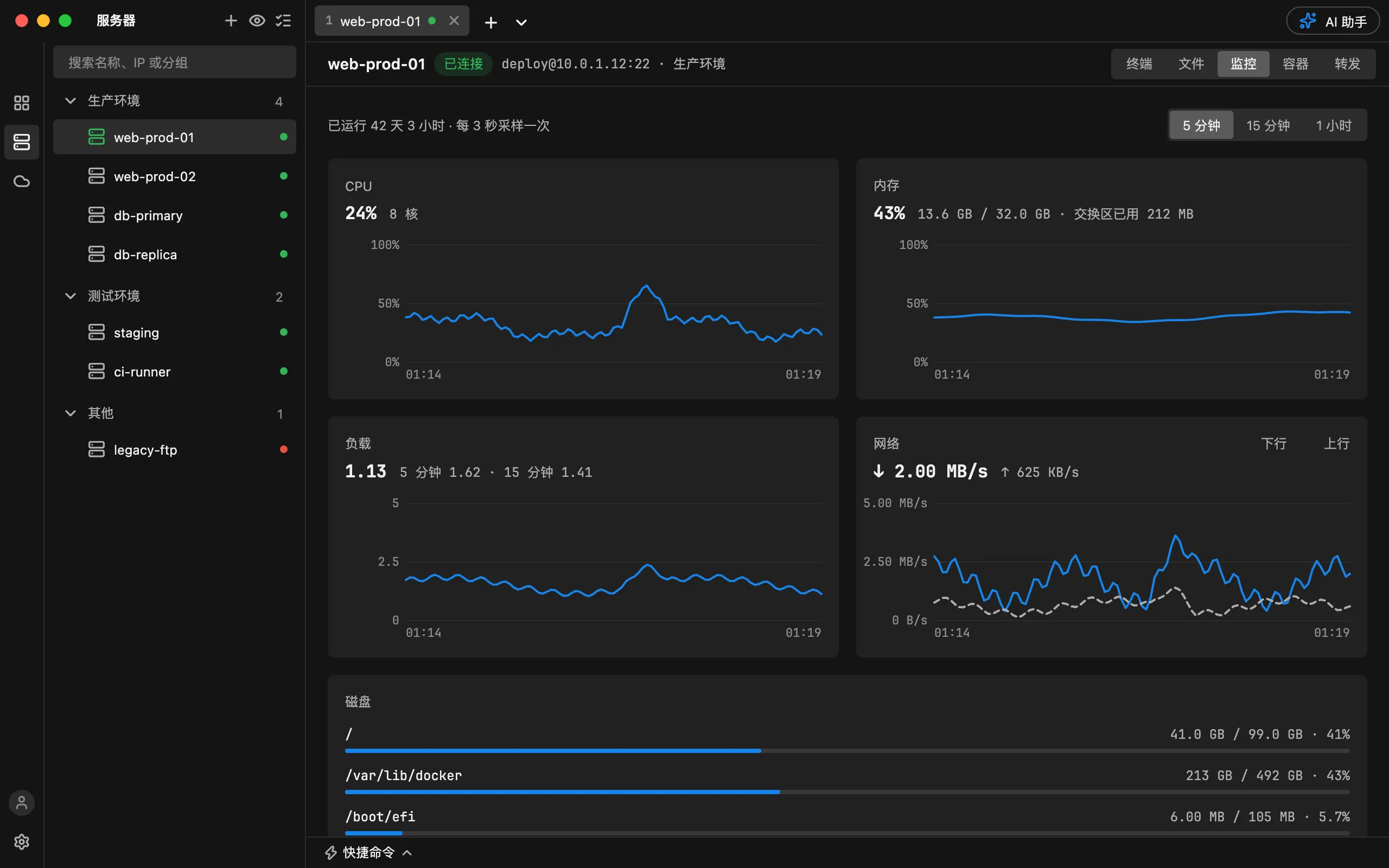The height and width of the screenshot is (868, 1389).
Task: Click the 已连接 status badge
Action: 463,63
